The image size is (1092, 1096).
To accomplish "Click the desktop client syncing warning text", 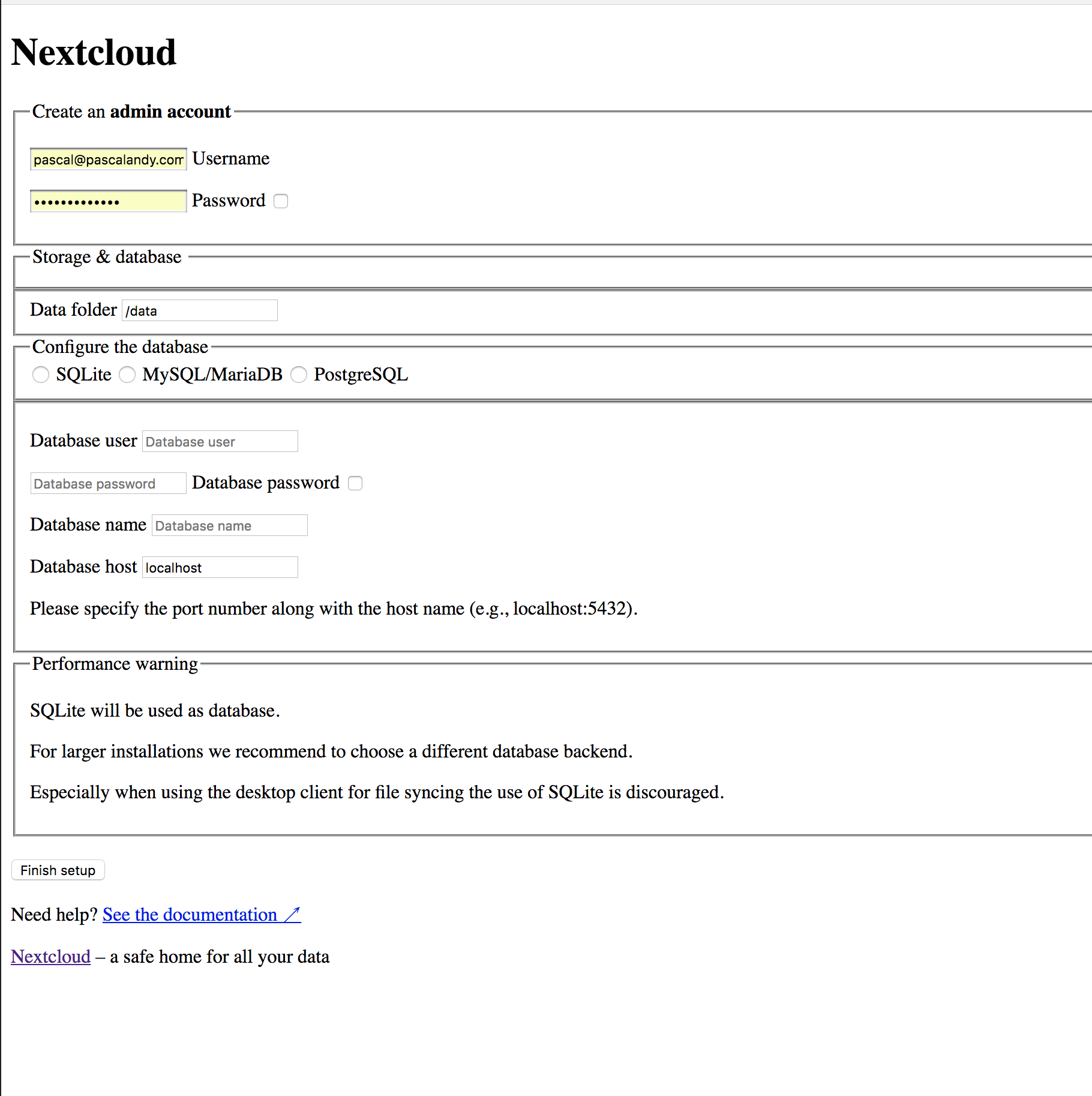I will 377,792.
